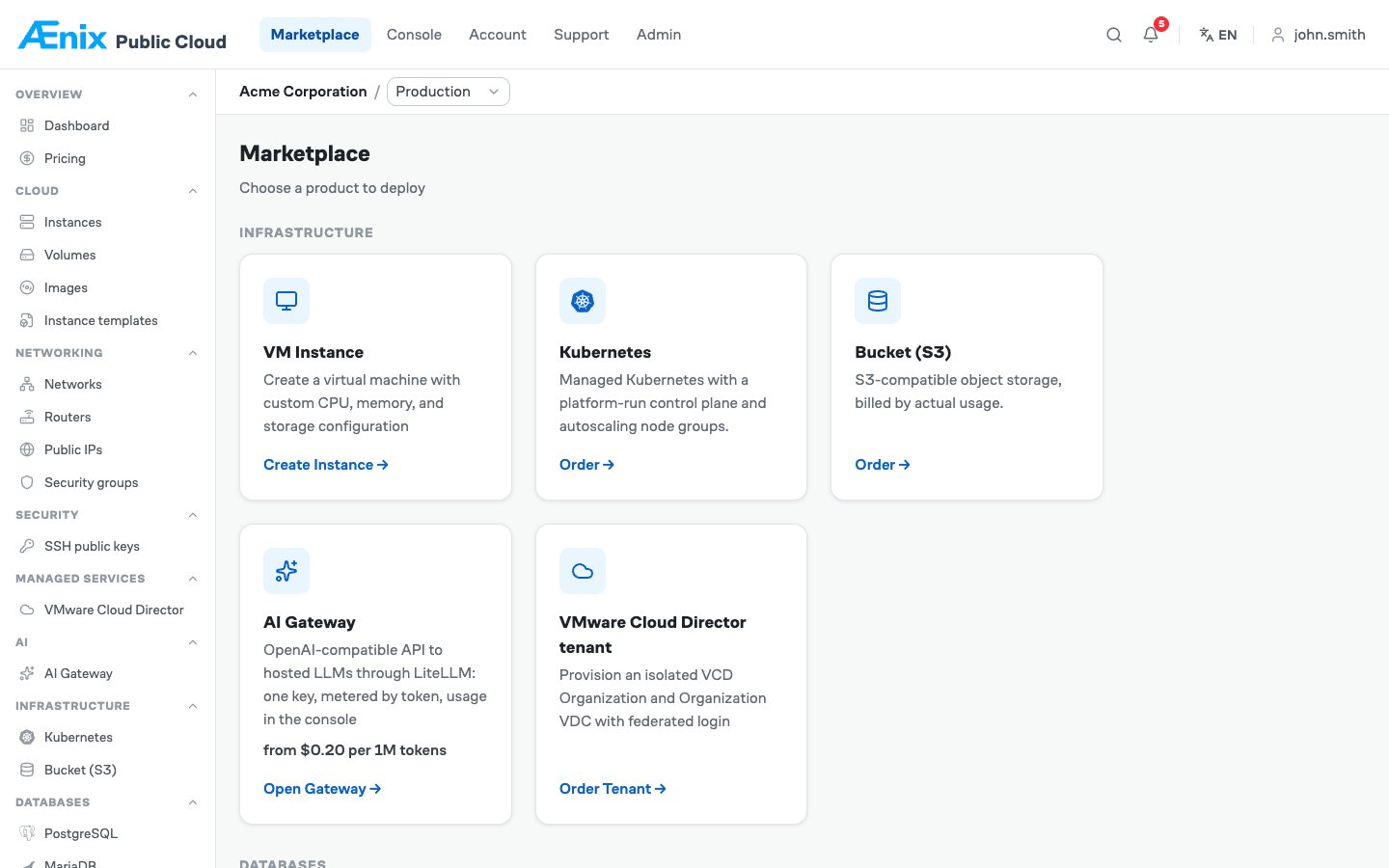Open the Admin tab
Image resolution: width=1389 pixels, height=868 pixels.
point(659,35)
